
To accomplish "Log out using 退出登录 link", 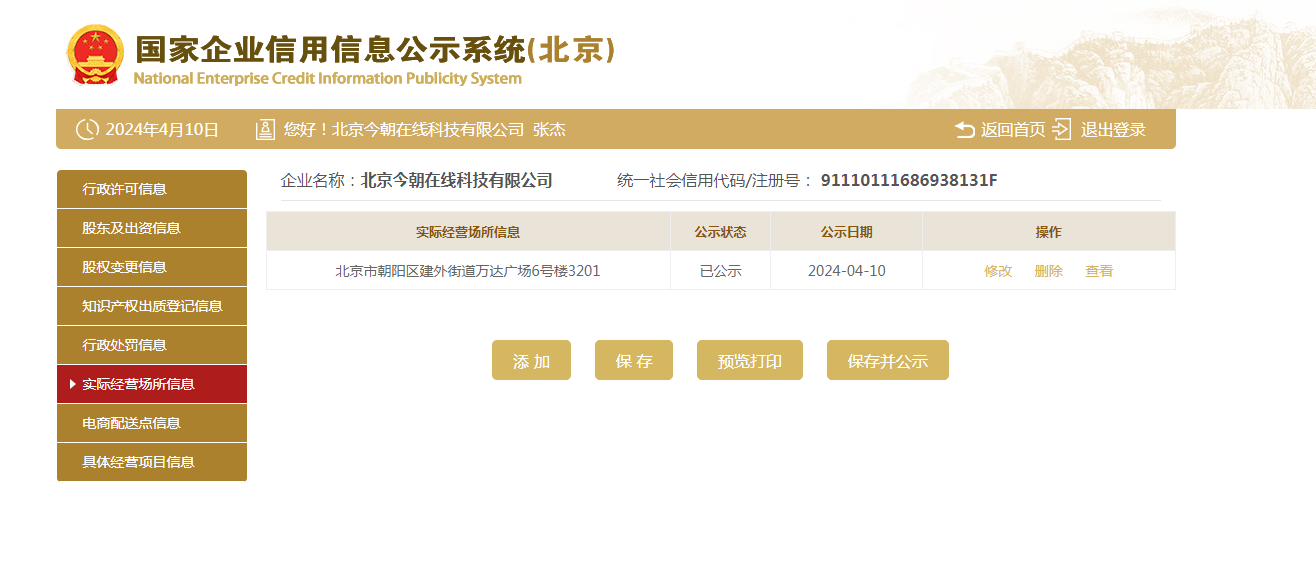I will [x=1113, y=129].
